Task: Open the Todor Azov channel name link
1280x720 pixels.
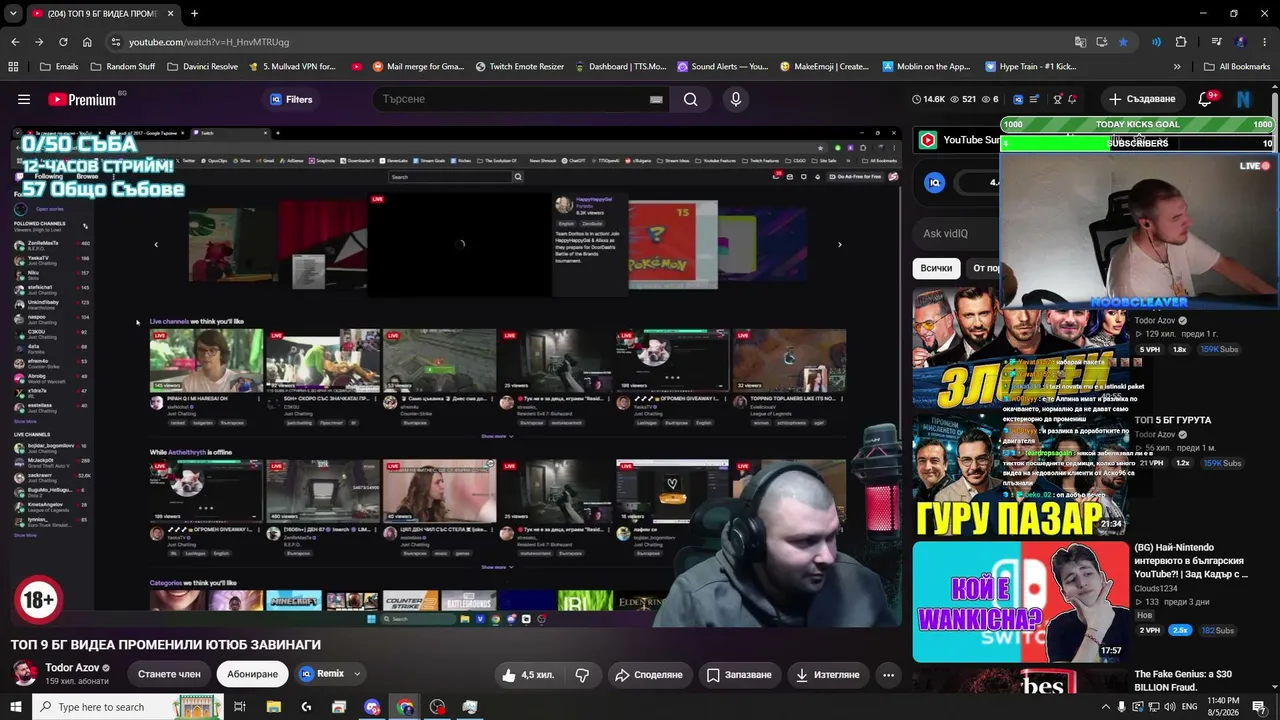Action: tap(72, 667)
